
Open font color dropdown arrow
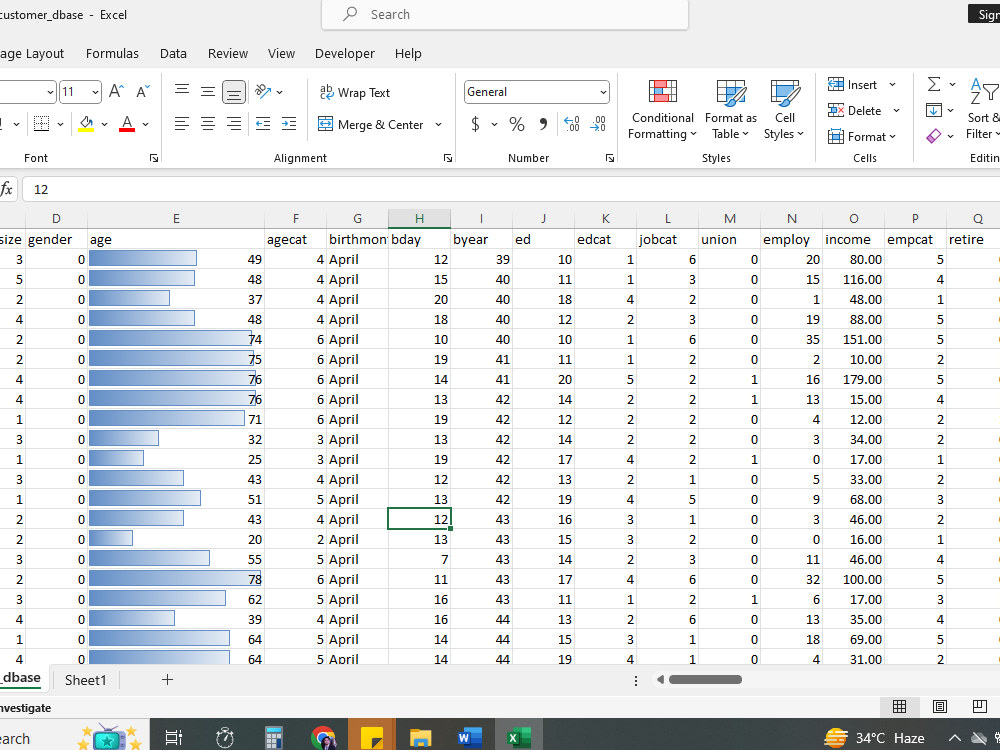click(145, 124)
